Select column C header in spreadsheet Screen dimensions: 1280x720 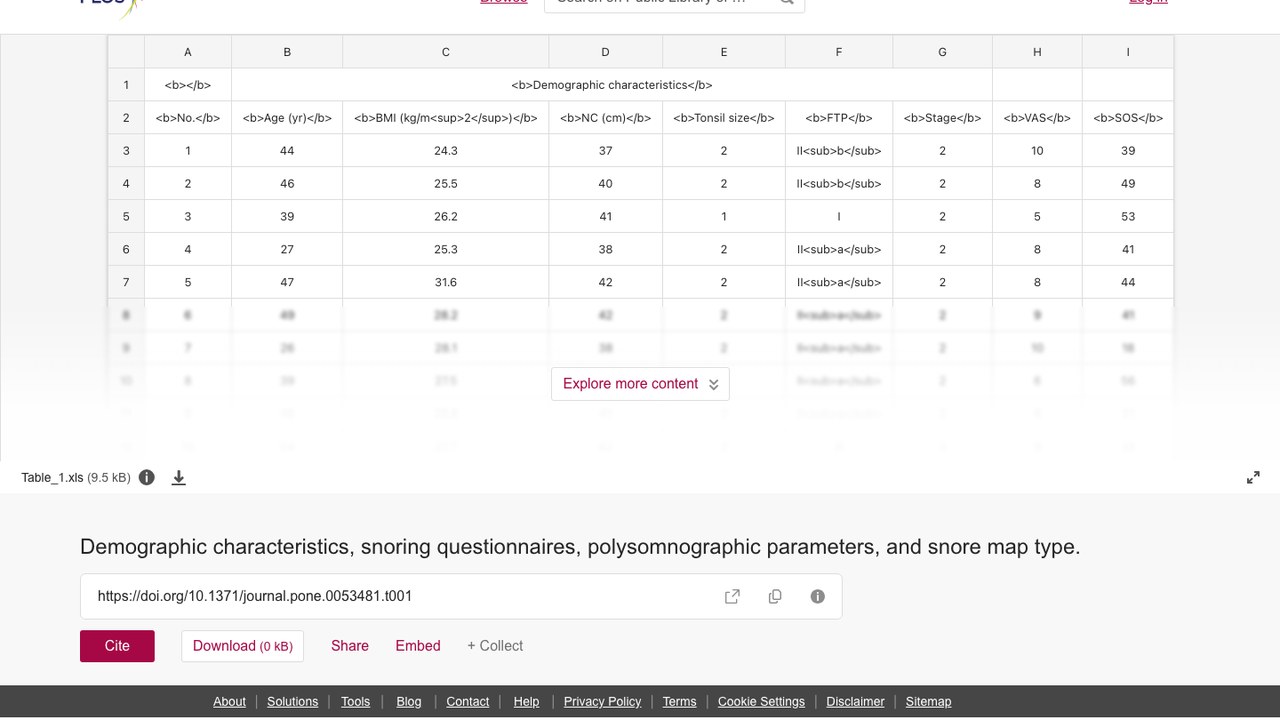[446, 52]
